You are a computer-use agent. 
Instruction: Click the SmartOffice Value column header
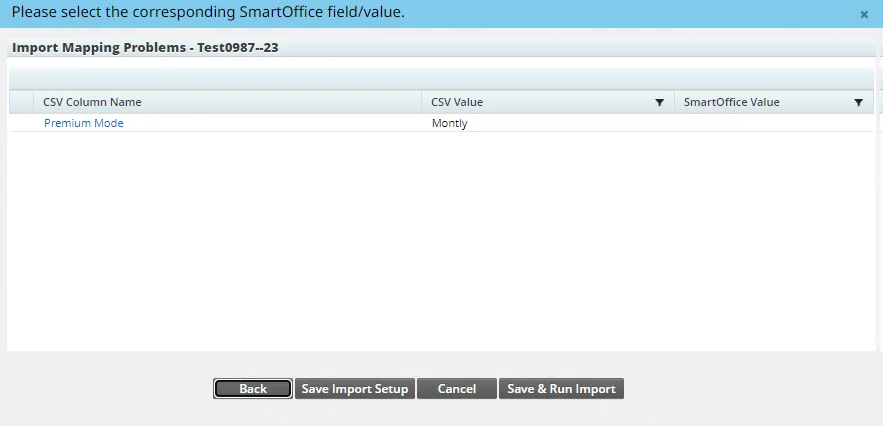coord(731,102)
